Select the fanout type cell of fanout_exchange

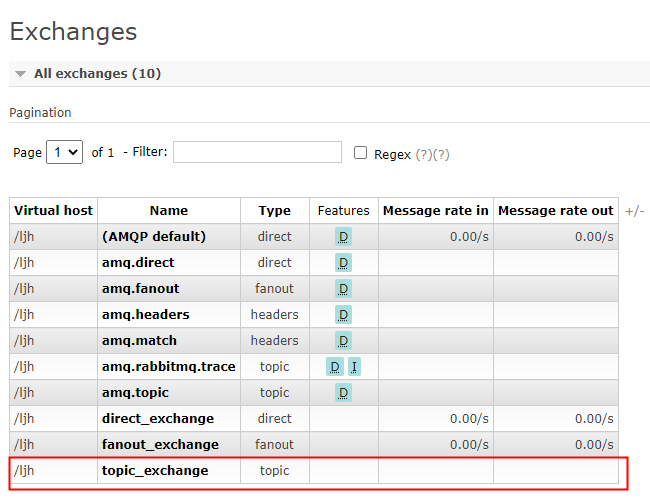point(274,445)
